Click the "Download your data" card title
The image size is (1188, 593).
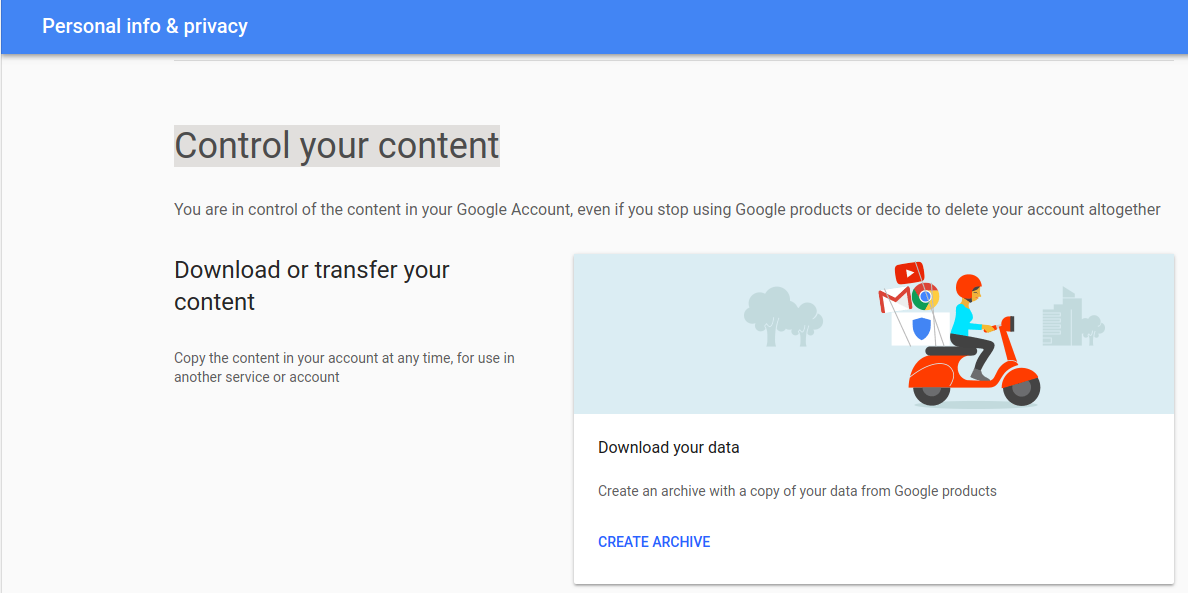669,447
